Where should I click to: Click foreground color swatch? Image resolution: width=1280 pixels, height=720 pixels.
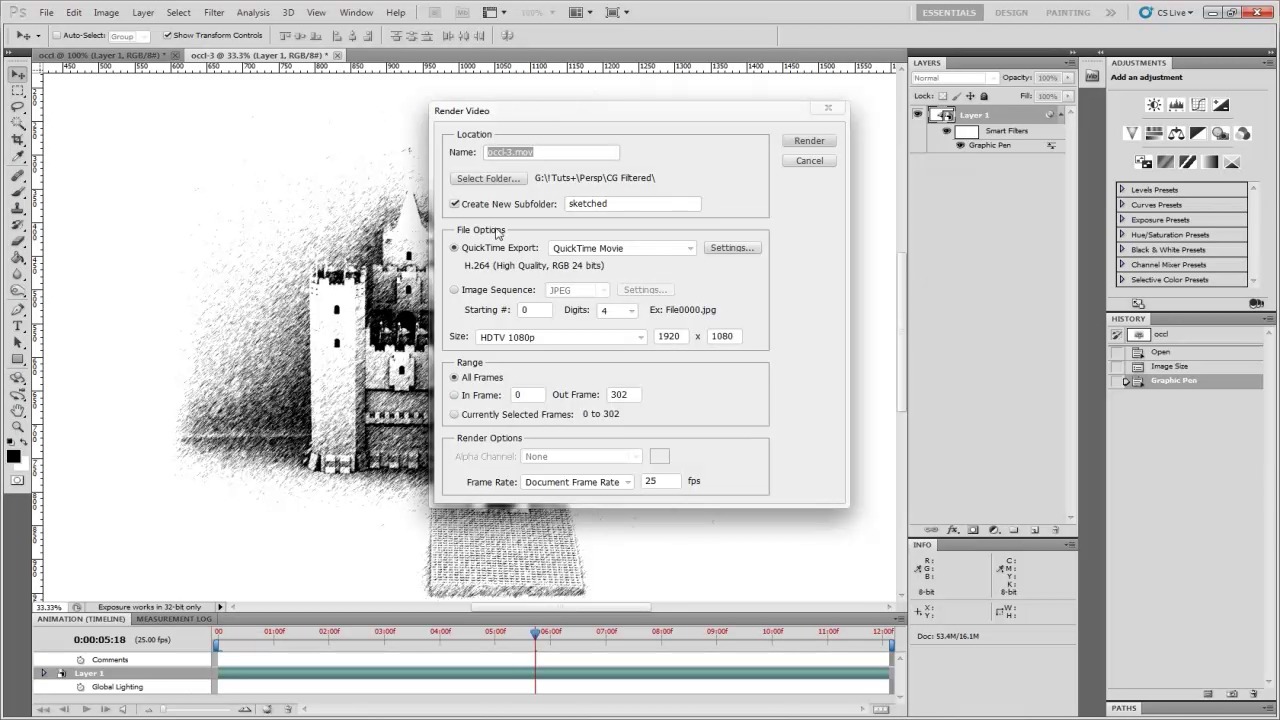click(x=13, y=457)
